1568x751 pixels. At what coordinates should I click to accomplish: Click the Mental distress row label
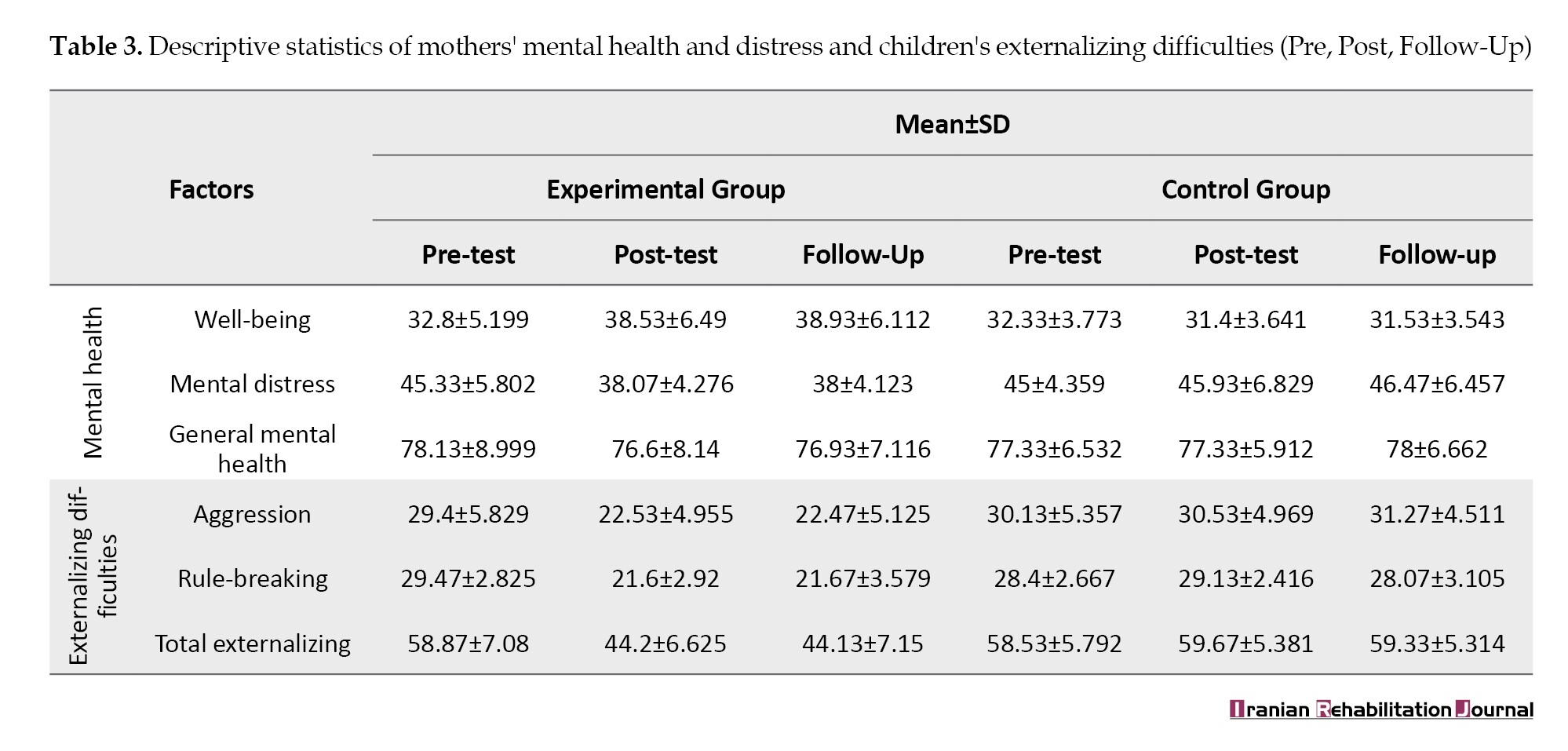252,384
